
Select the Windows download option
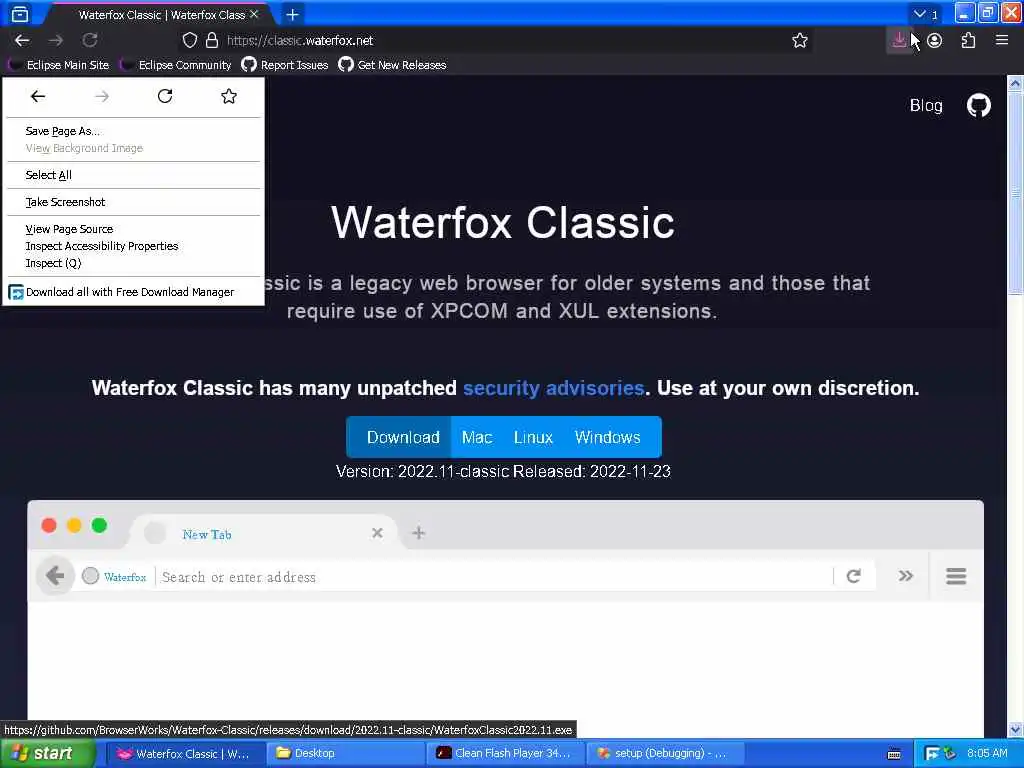click(x=607, y=437)
